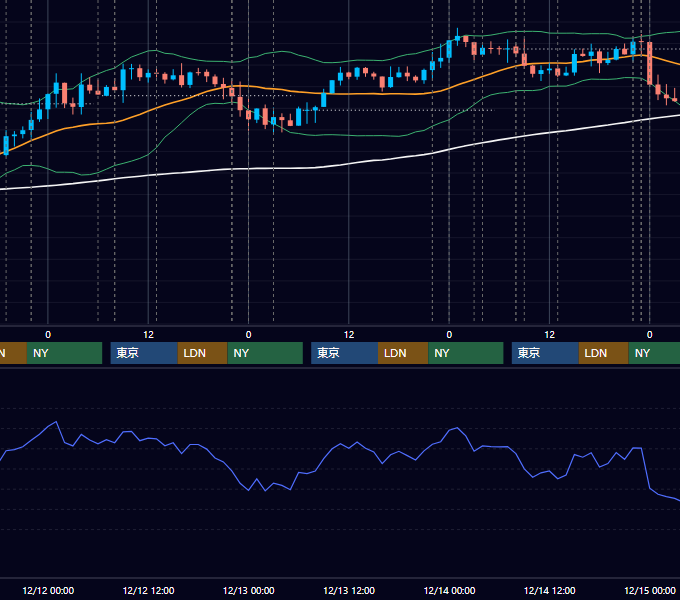
Task: Select the LDN session block on 12/13
Action: click(x=403, y=353)
